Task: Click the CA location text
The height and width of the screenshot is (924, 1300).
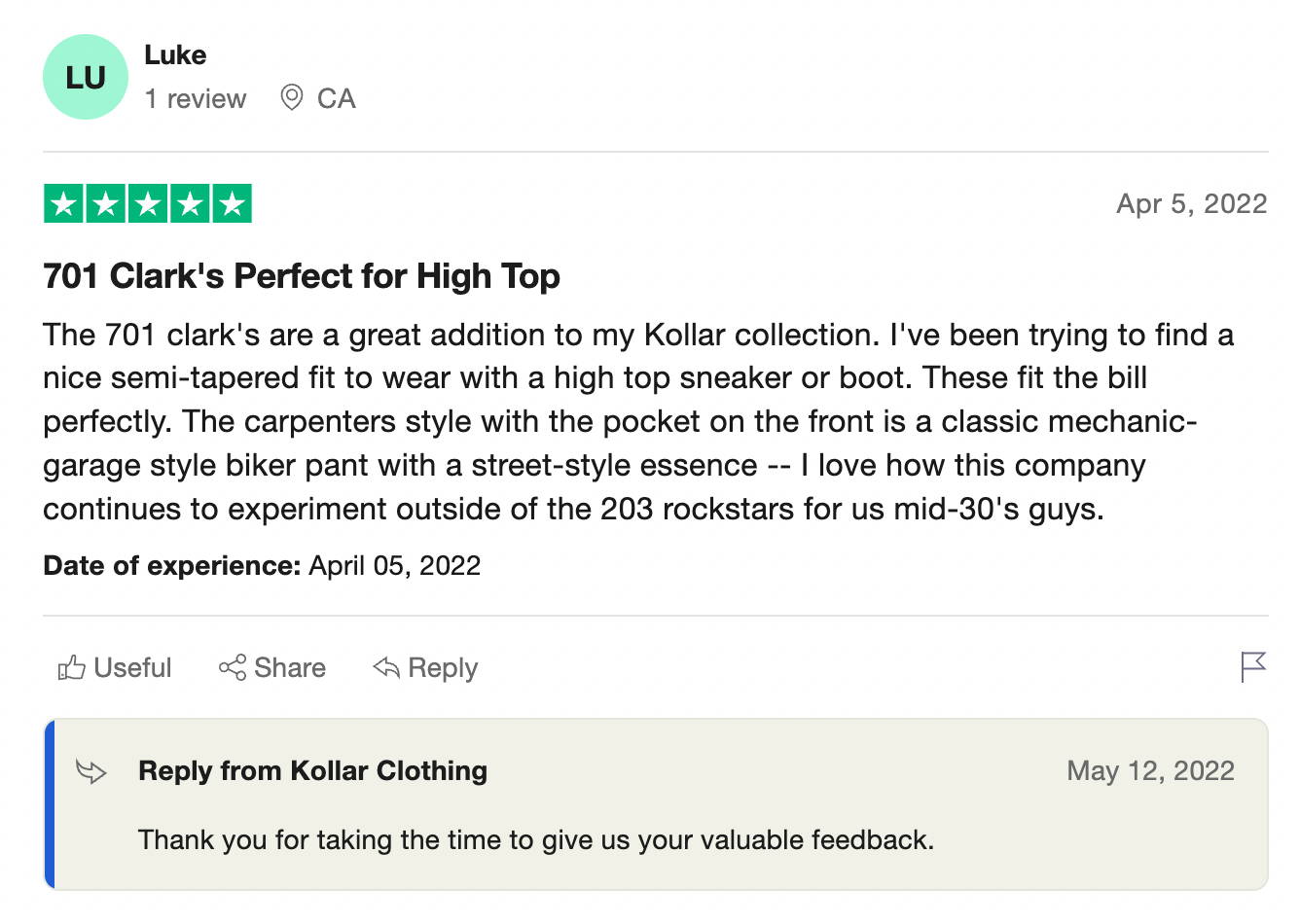Action: (337, 98)
